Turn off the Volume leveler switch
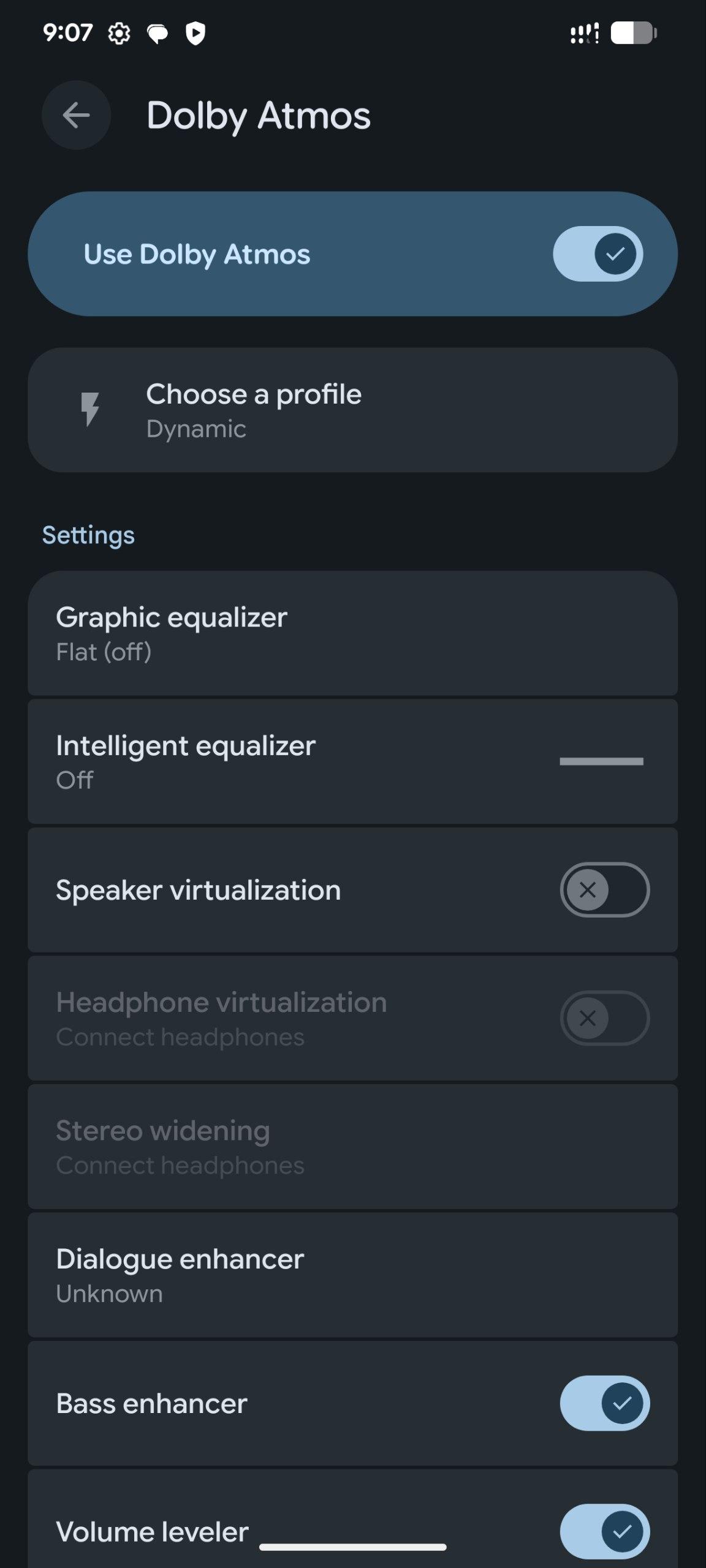The height and width of the screenshot is (1568, 706). 604,1531
